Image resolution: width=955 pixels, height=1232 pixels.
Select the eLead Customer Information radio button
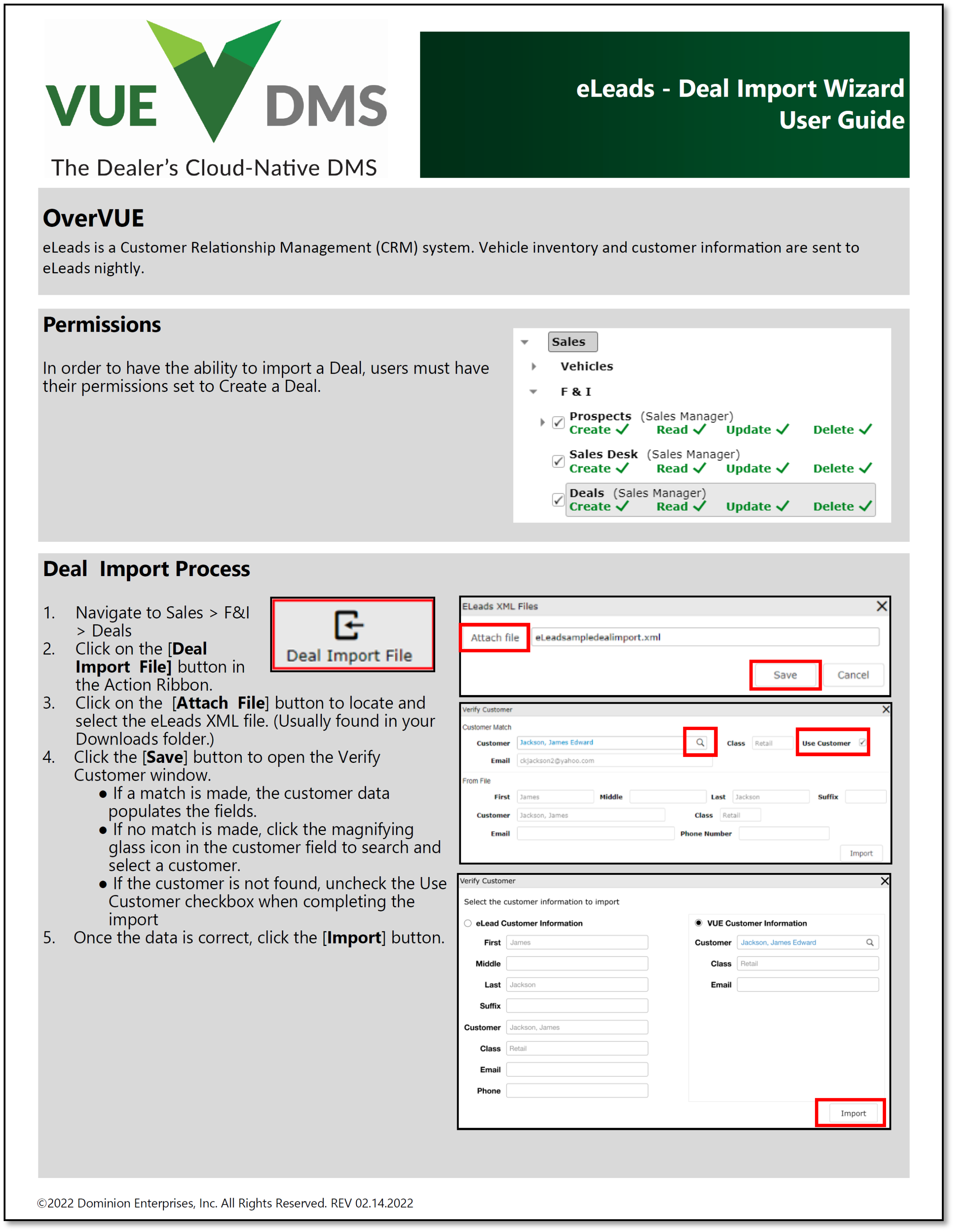[x=468, y=923]
